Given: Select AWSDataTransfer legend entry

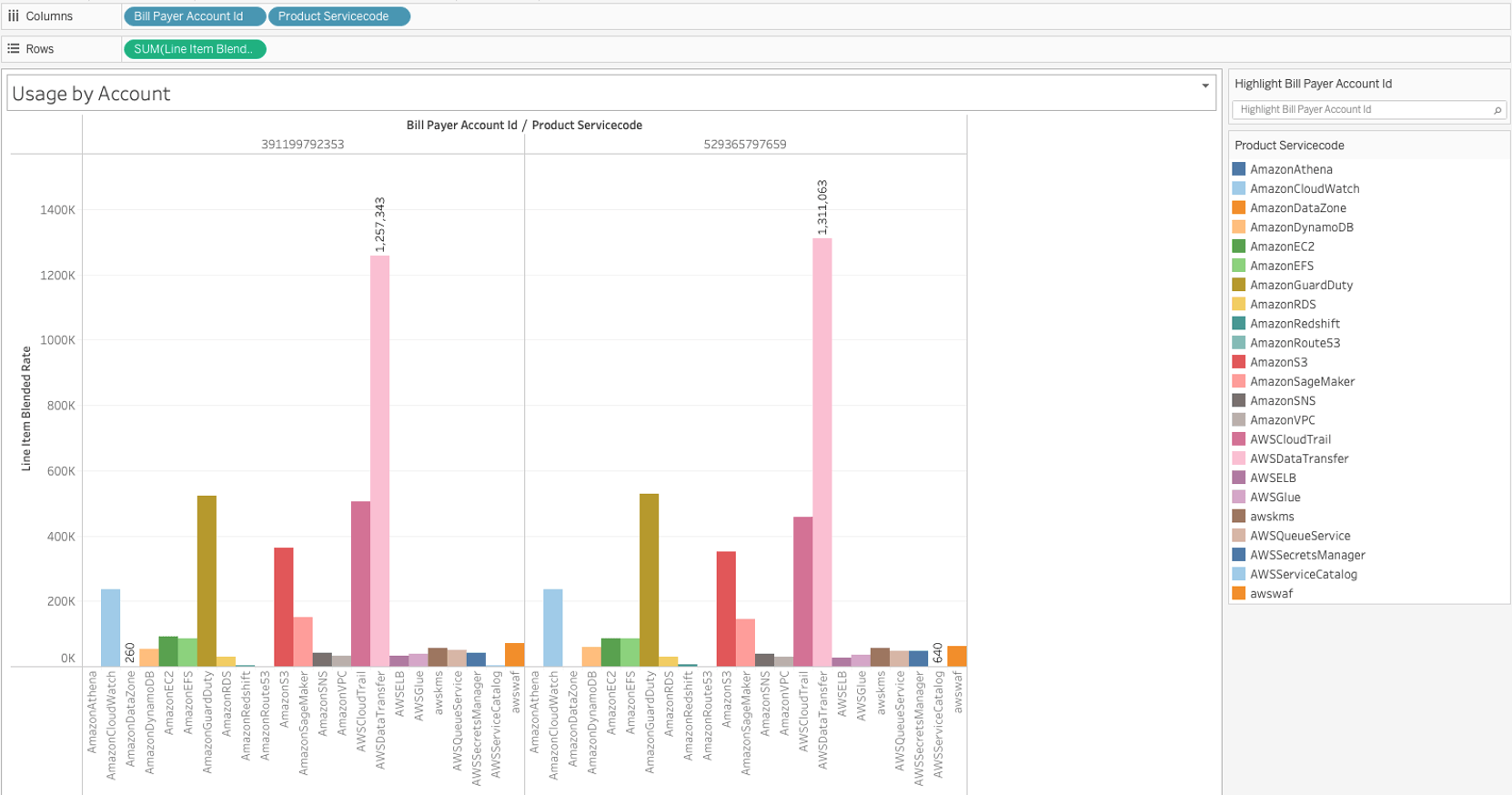Looking at the screenshot, I should click(1298, 458).
